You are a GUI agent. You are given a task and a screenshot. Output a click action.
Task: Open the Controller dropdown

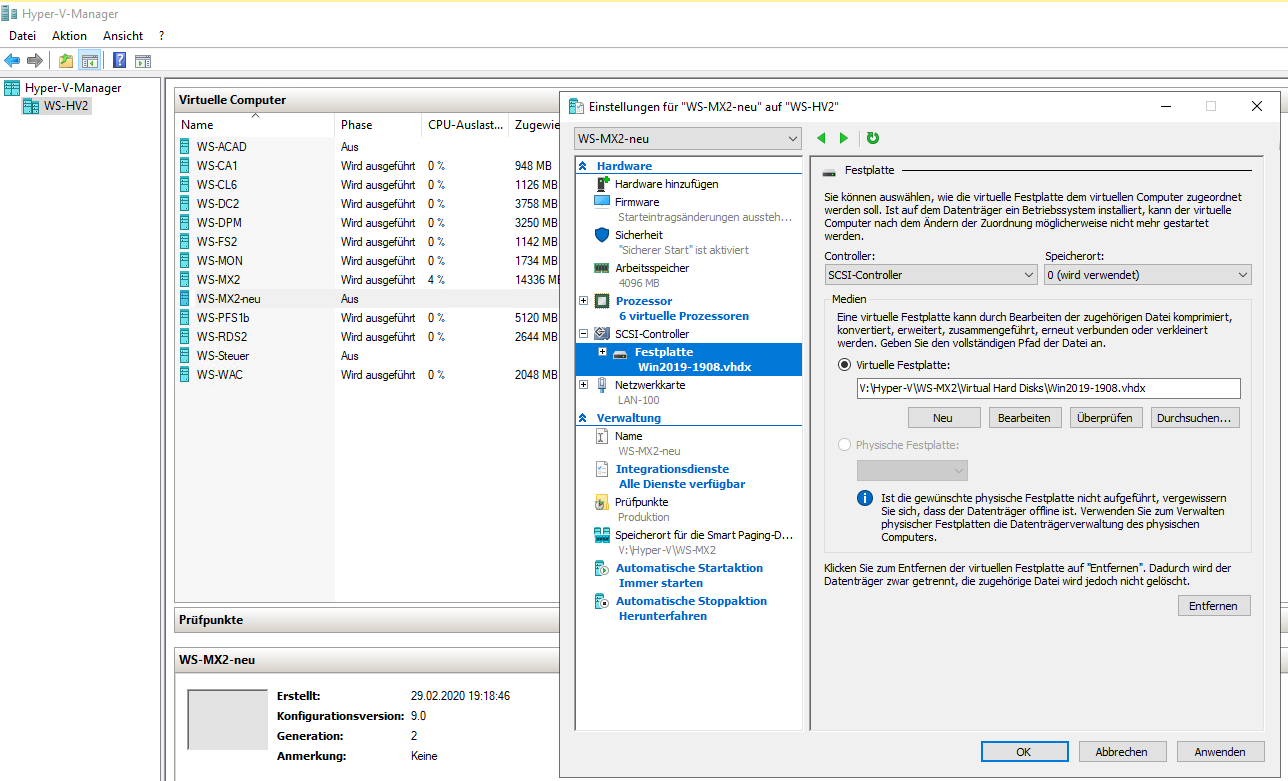(x=930, y=275)
